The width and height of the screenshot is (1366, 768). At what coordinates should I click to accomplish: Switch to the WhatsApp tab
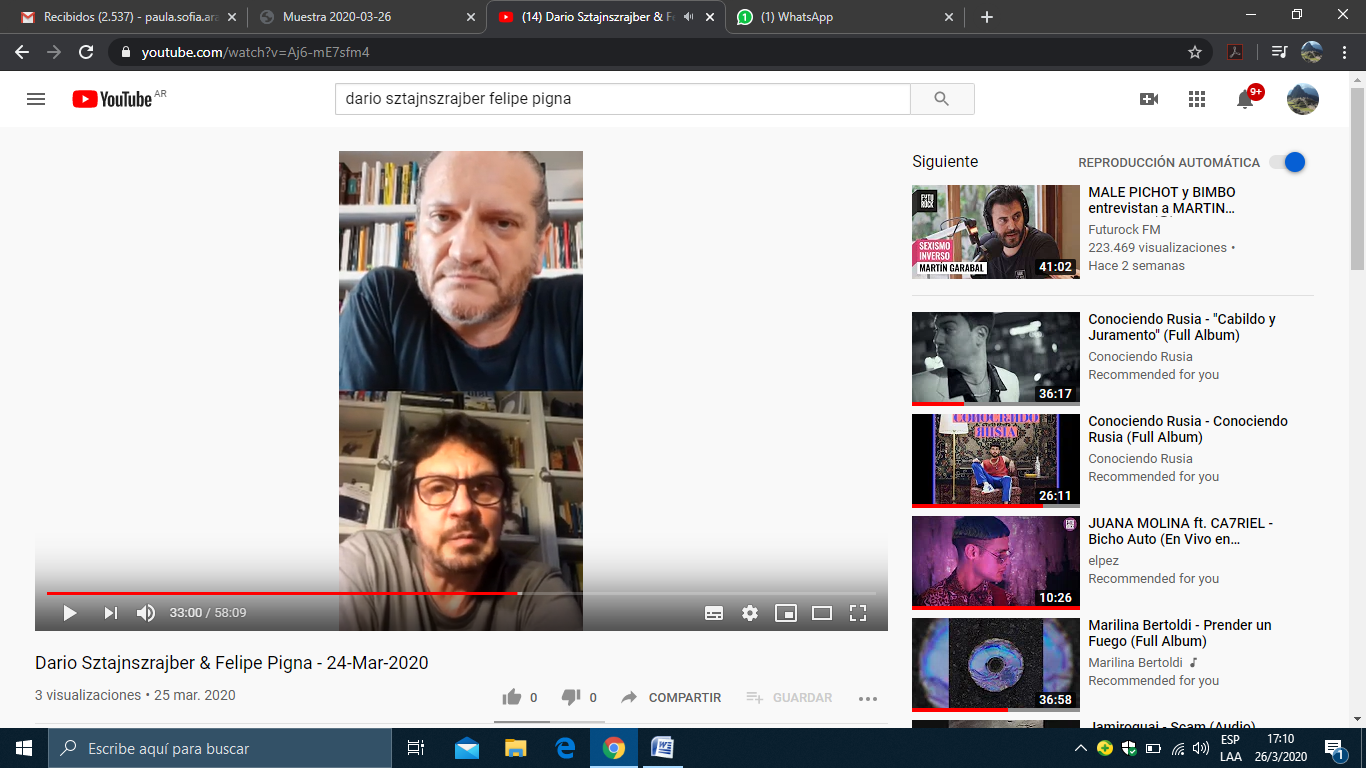(843, 17)
